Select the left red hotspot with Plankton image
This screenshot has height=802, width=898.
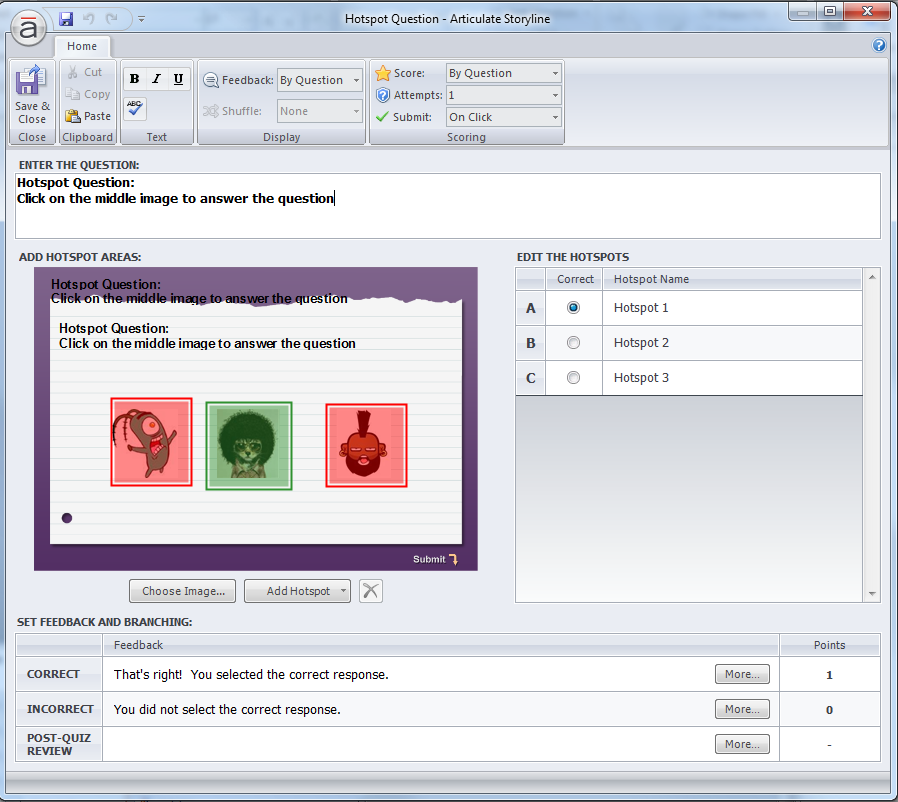pos(151,442)
